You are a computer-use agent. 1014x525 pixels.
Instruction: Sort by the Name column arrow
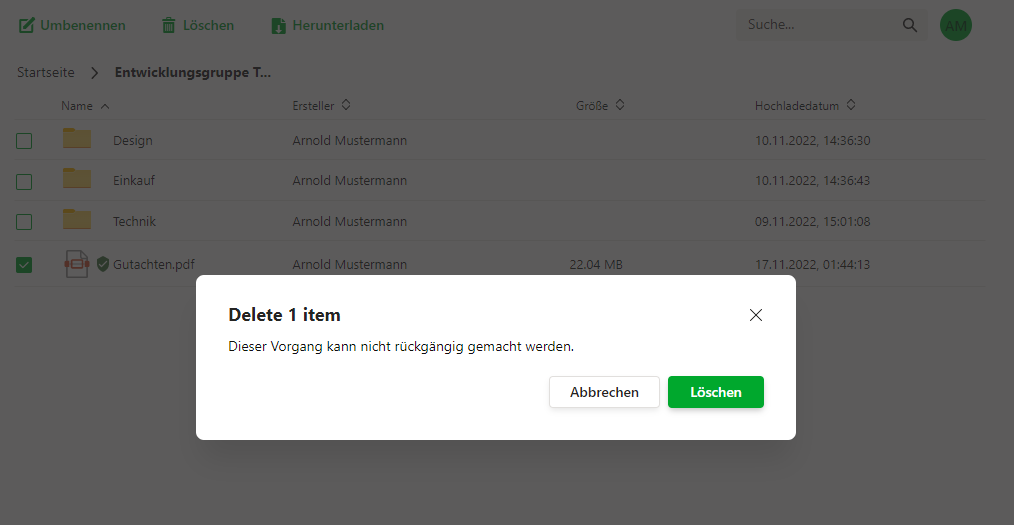(x=105, y=106)
